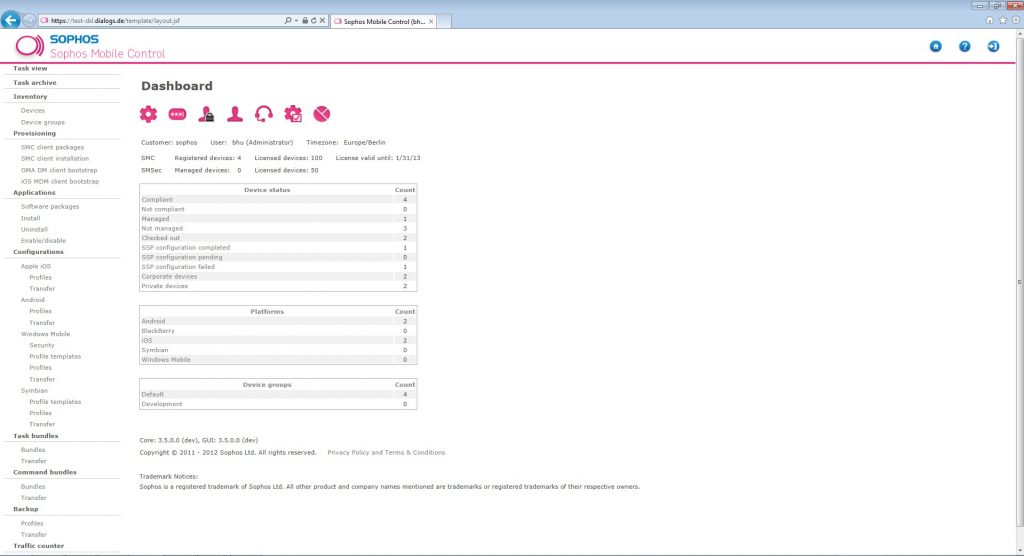Click the single user silhouette icon

(235, 114)
